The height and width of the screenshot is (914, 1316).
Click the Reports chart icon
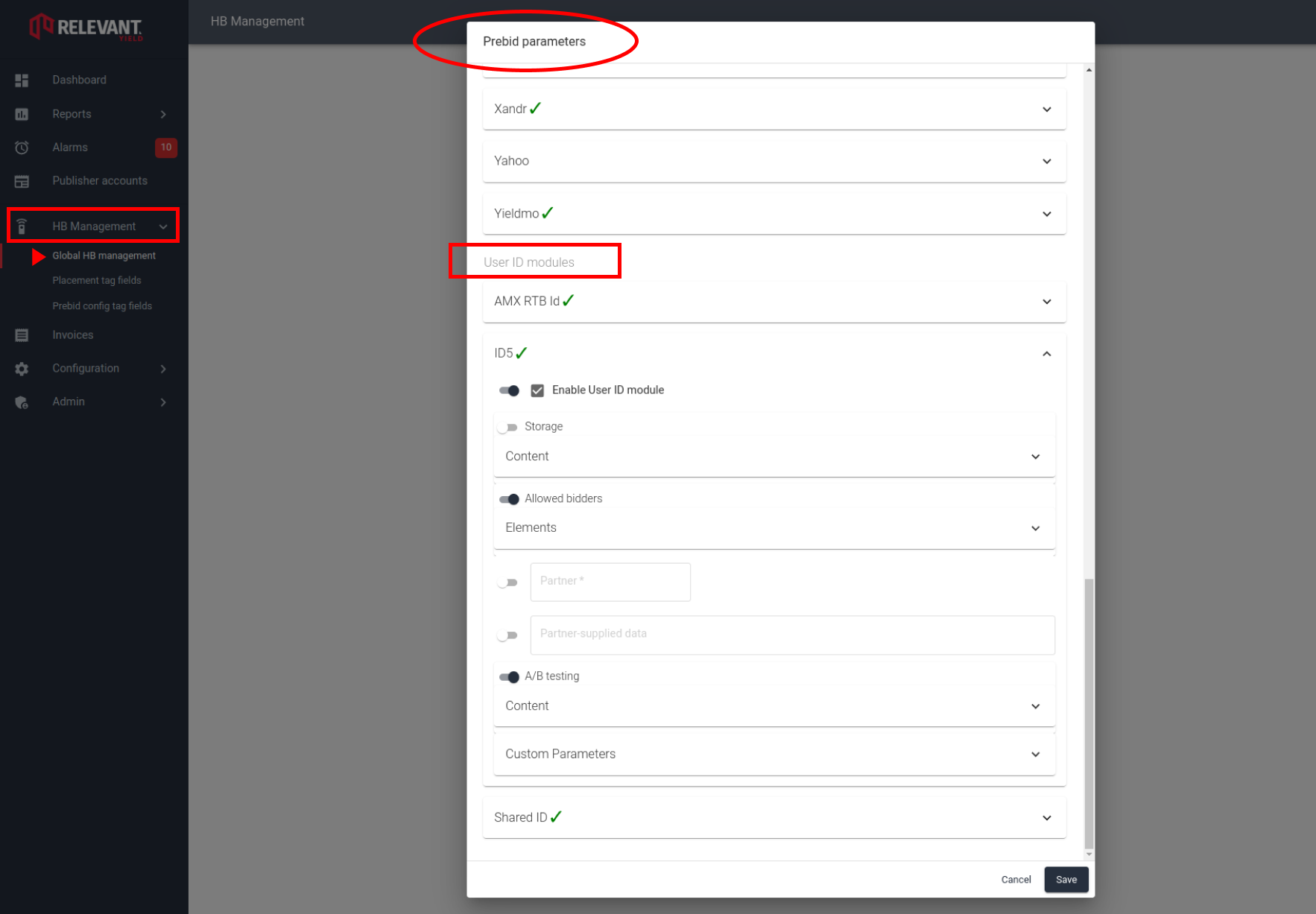(x=22, y=114)
